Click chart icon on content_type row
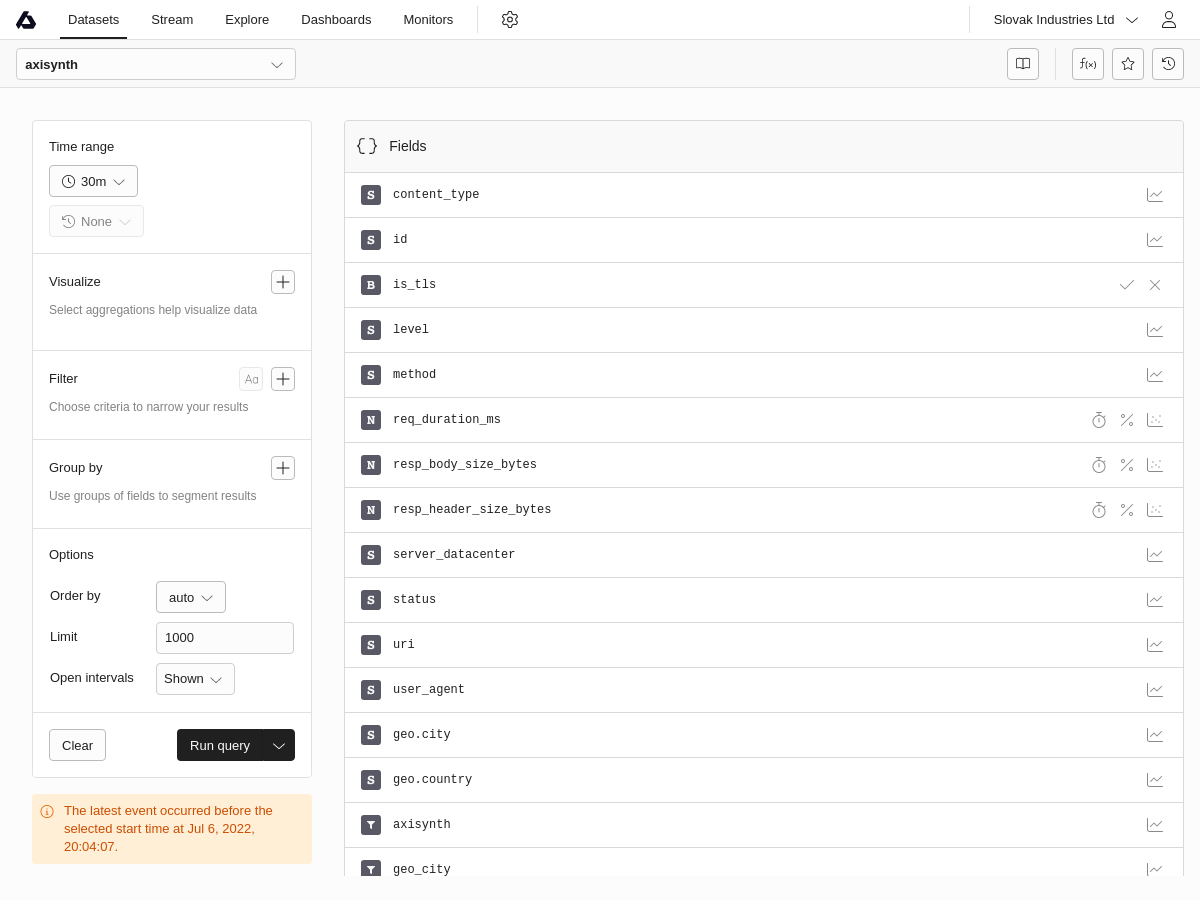Viewport: 1200px width, 900px height. click(x=1155, y=195)
